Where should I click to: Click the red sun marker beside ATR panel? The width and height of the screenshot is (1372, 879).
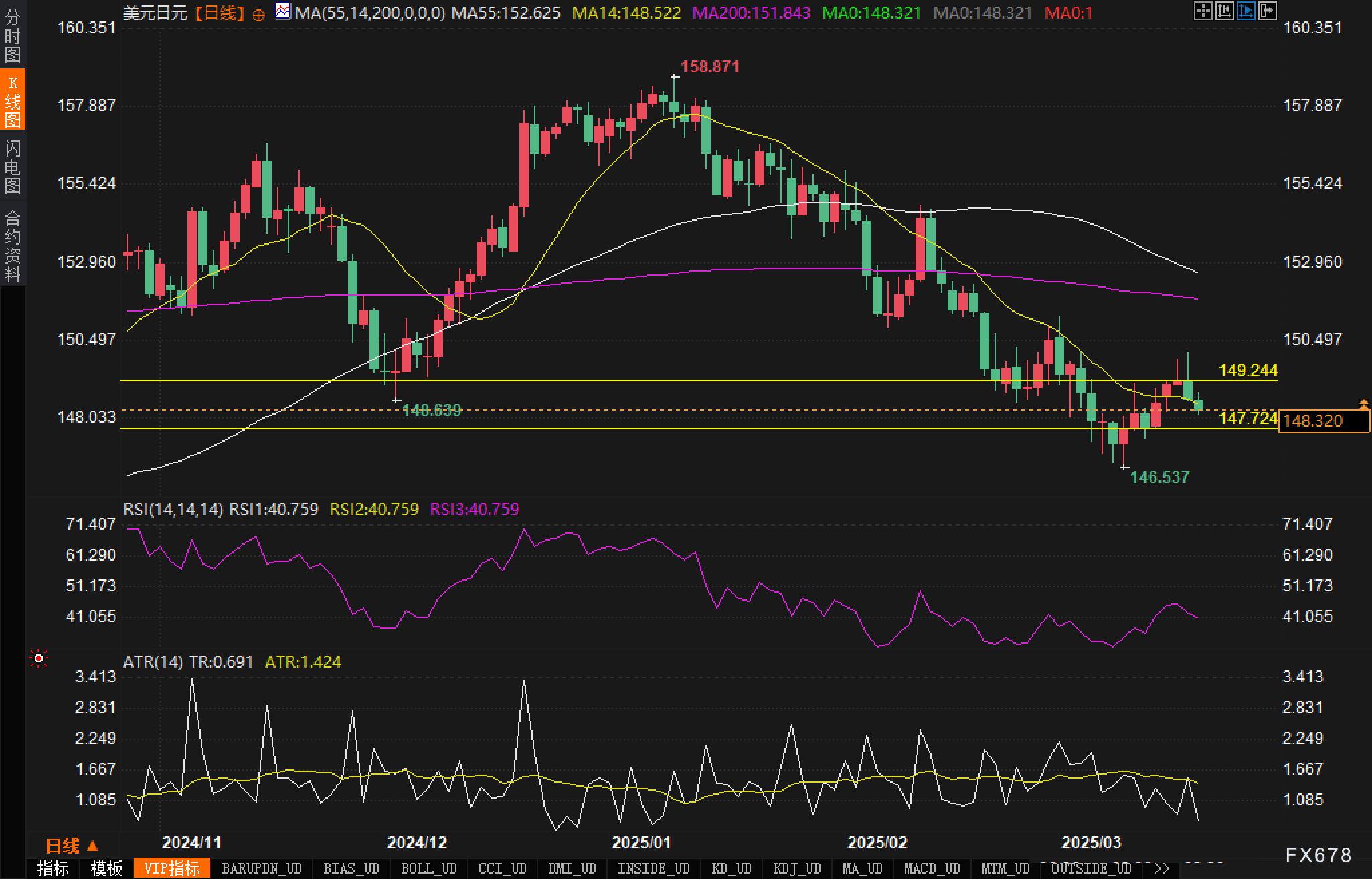pyautogui.click(x=39, y=660)
